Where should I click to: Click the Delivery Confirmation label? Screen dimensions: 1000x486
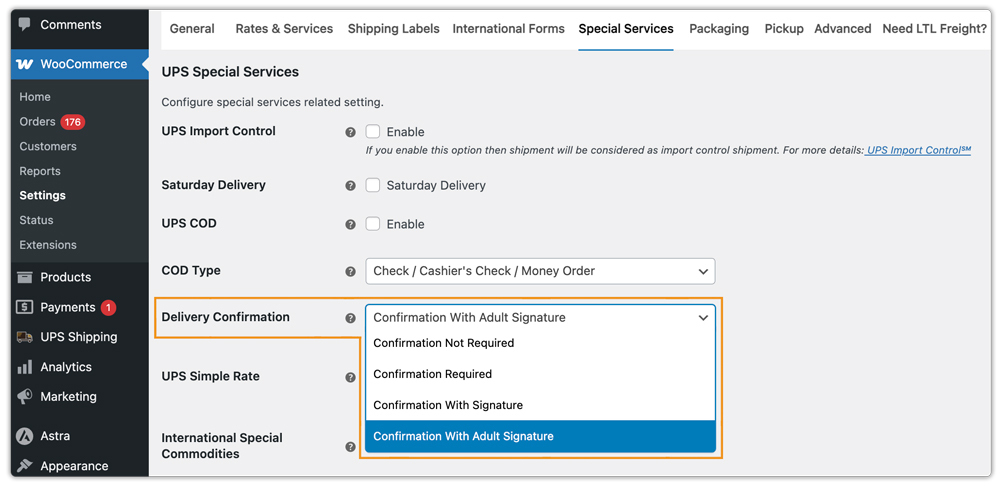(225, 317)
